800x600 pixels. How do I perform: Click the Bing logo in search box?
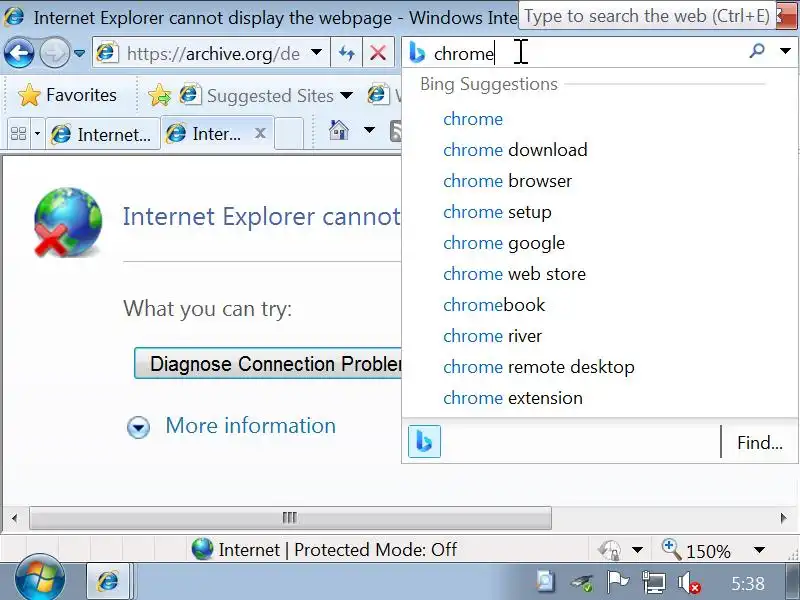tap(417, 53)
